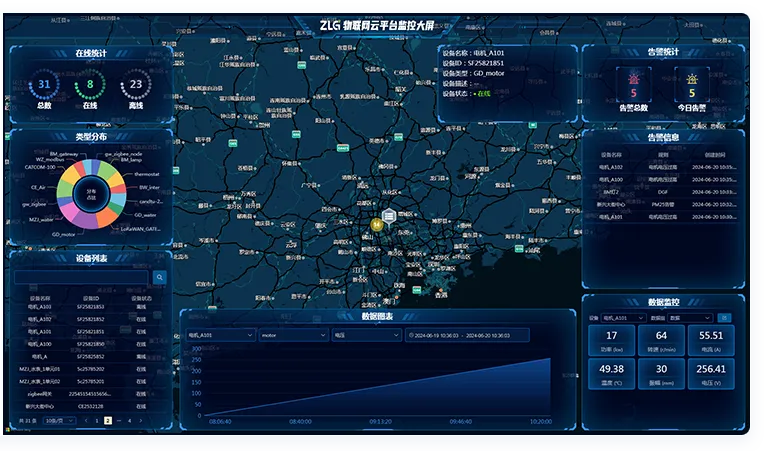The image size is (764, 451).
Task: Select page 2 in device list pagination
Action: 108,420
